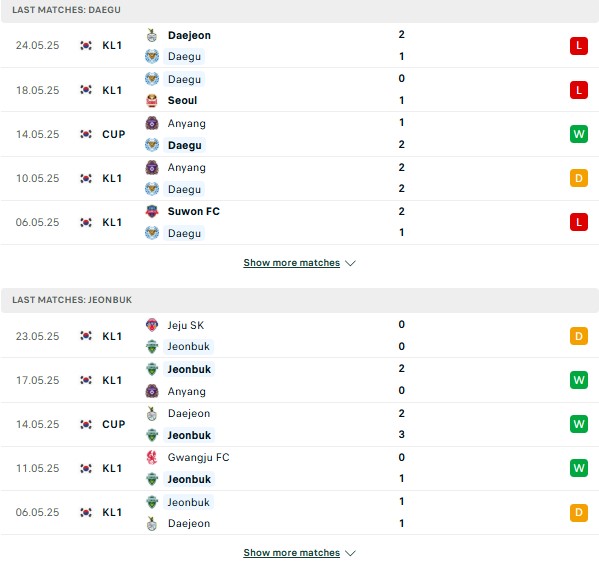Screen dimensions: 599x571
Task: Click the Daejeon team crest in 24.05.25 match
Action: [152, 35]
